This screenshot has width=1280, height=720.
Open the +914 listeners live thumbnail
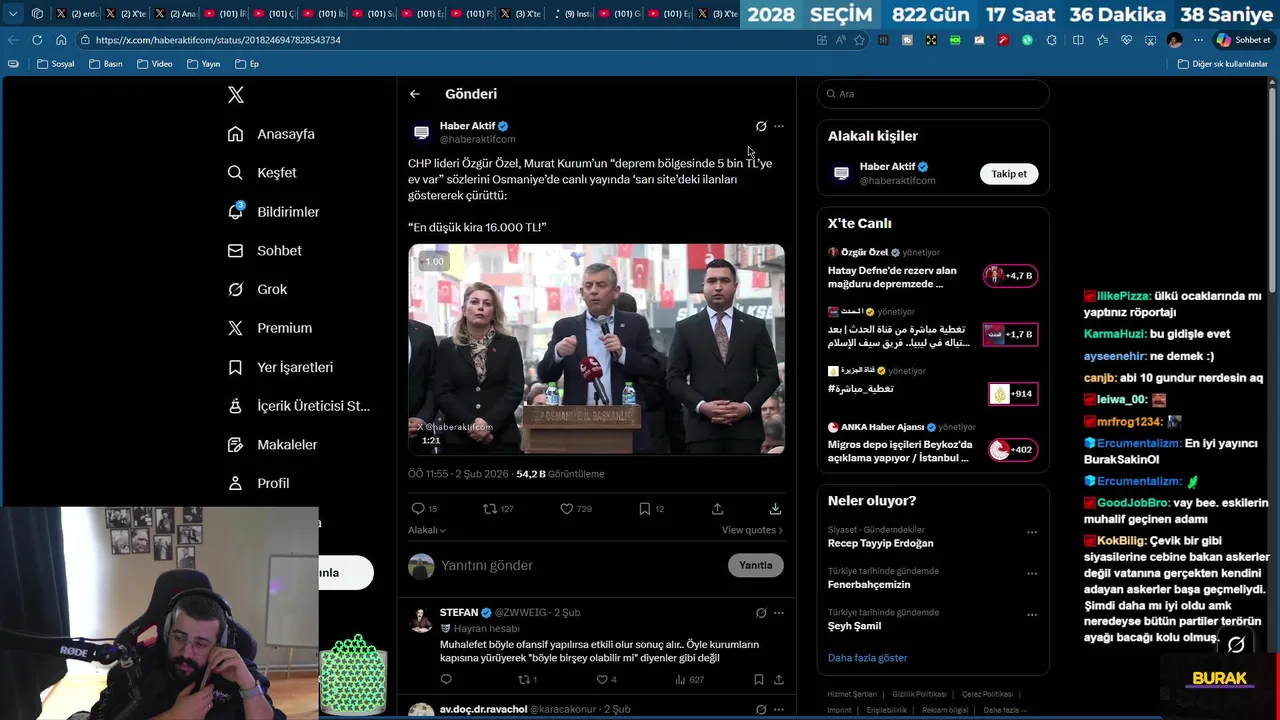1013,394
